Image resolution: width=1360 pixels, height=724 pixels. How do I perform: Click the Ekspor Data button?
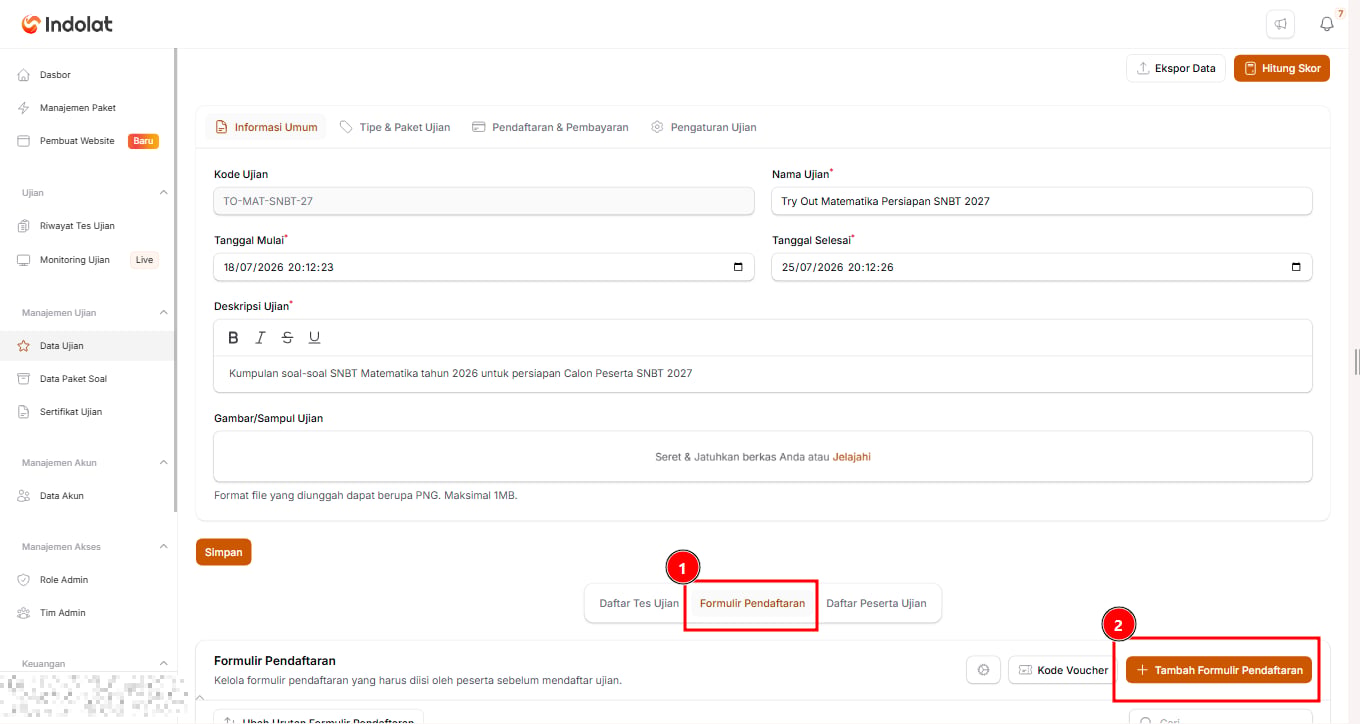[1176, 68]
